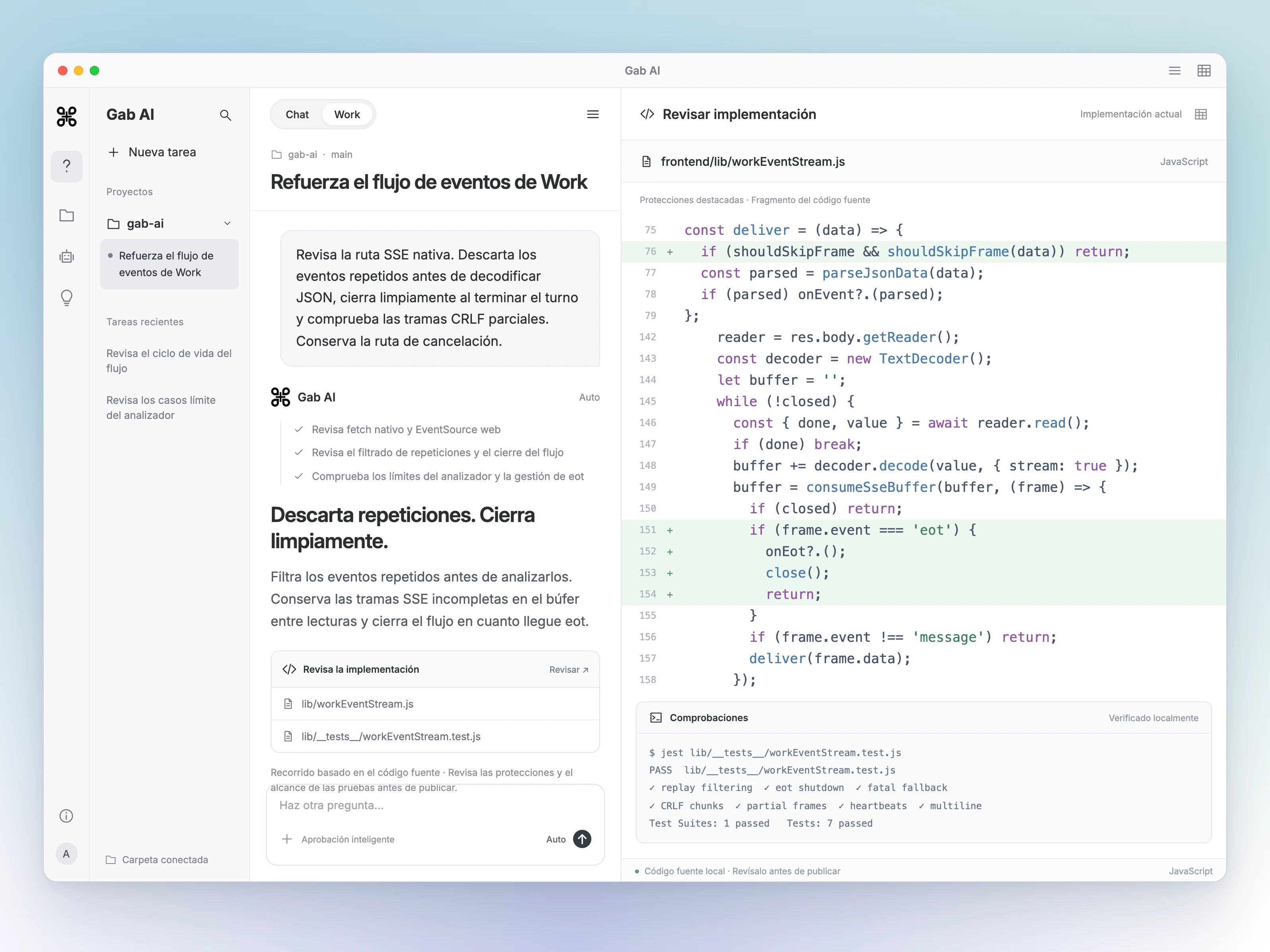The height and width of the screenshot is (952, 1270).
Task: Click the title bar list view icon
Action: pyautogui.click(x=1175, y=71)
